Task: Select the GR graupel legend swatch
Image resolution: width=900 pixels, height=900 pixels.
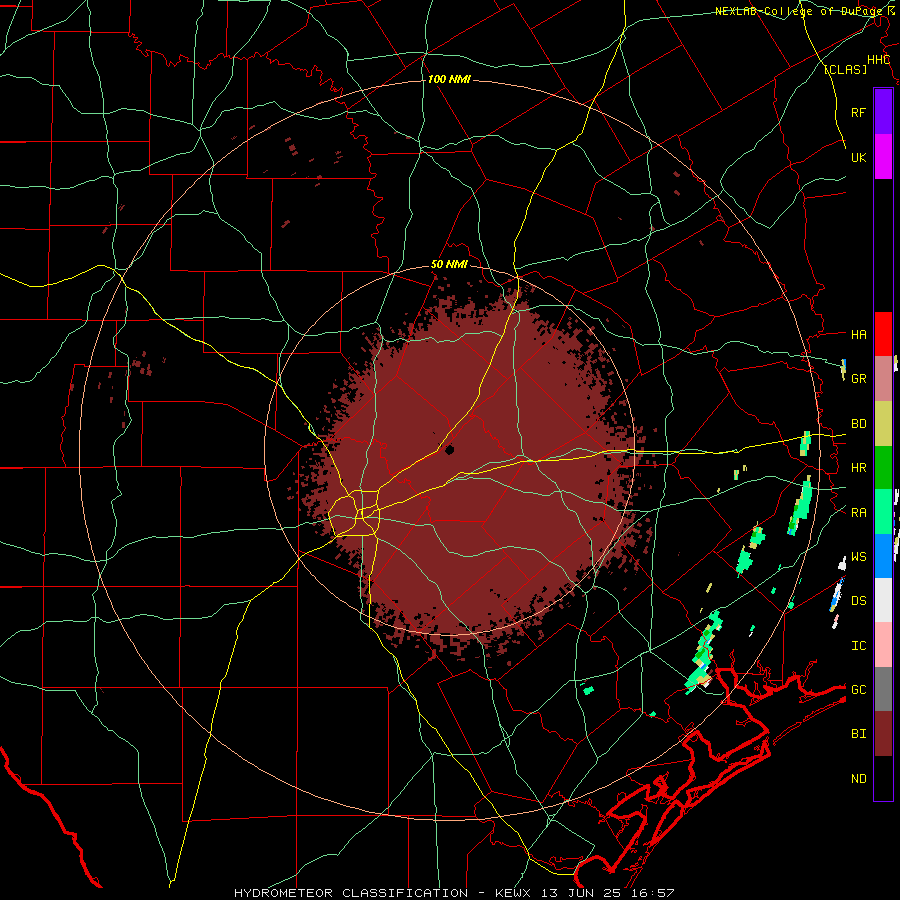Action: (x=883, y=379)
